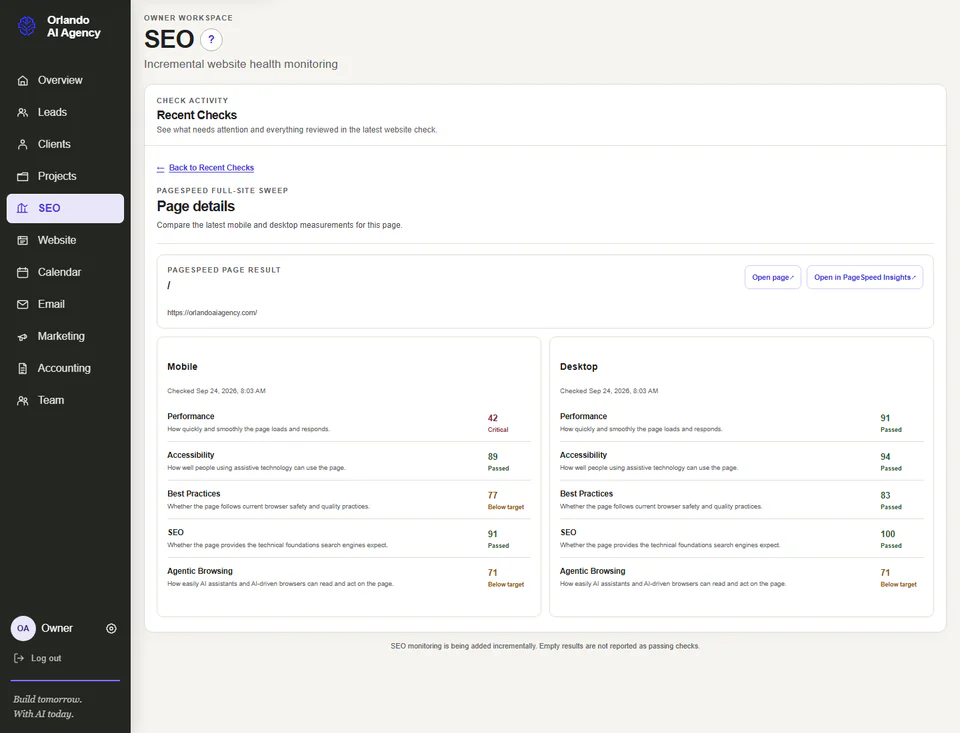The height and width of the screenshot is (733, 960).
Task: Click the Open page button
Action: (773, 277)
